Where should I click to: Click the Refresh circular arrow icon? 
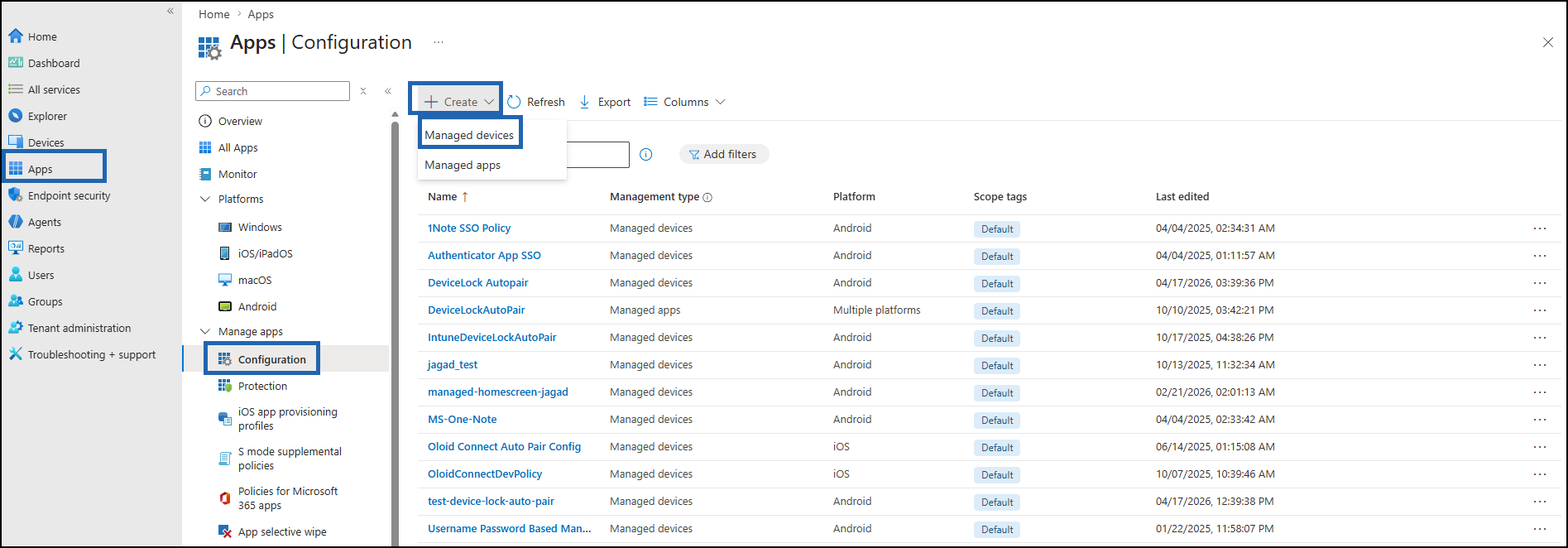tap(514, 102)
